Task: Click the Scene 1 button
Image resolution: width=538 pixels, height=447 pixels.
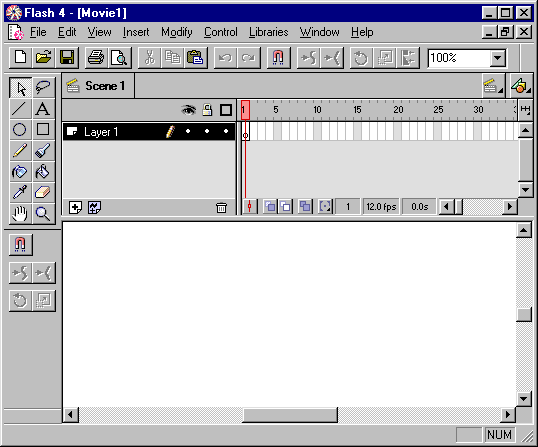Action: pos(98,86)
